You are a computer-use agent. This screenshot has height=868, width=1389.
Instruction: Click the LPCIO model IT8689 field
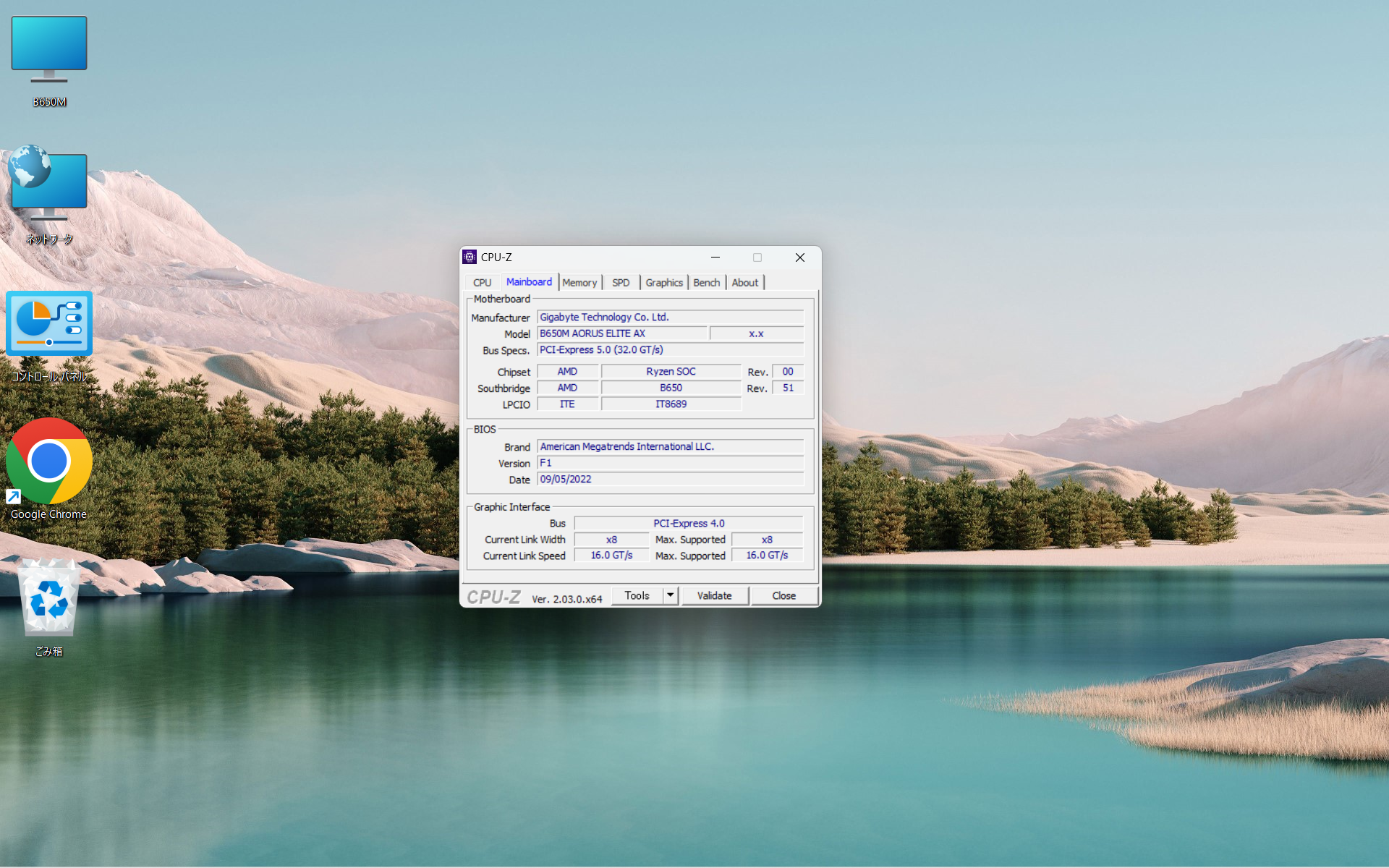click(x=671, y=404)
